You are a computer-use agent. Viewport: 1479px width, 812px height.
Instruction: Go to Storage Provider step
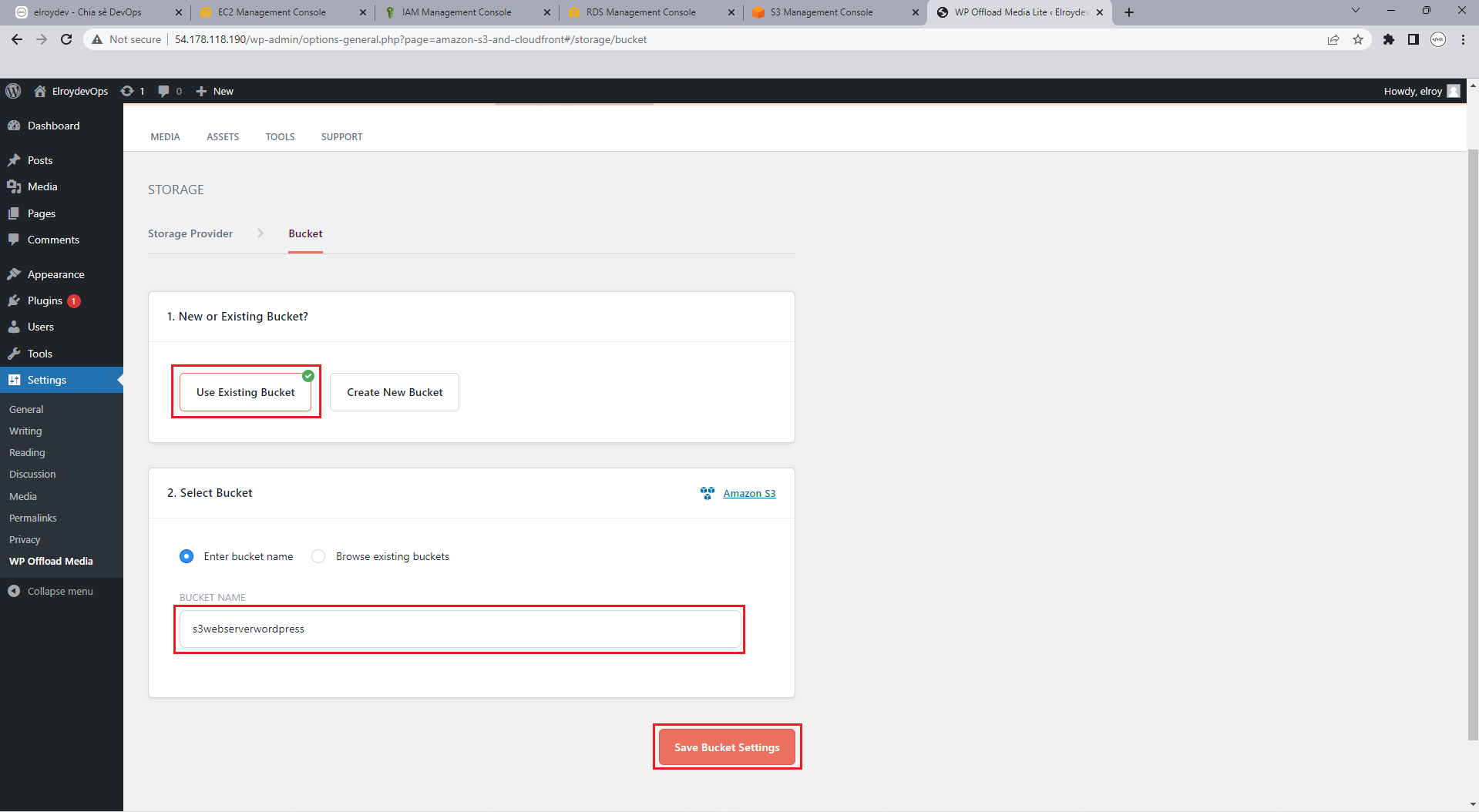click(x=190, y=233)
